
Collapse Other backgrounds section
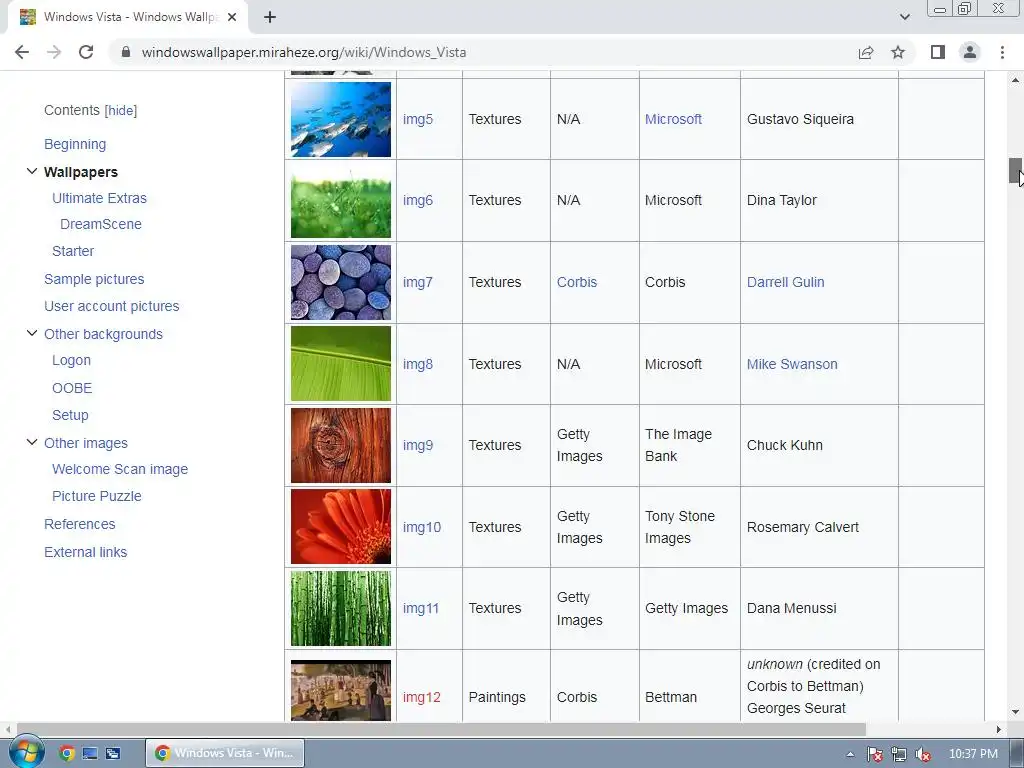click(x=31, y=333)
